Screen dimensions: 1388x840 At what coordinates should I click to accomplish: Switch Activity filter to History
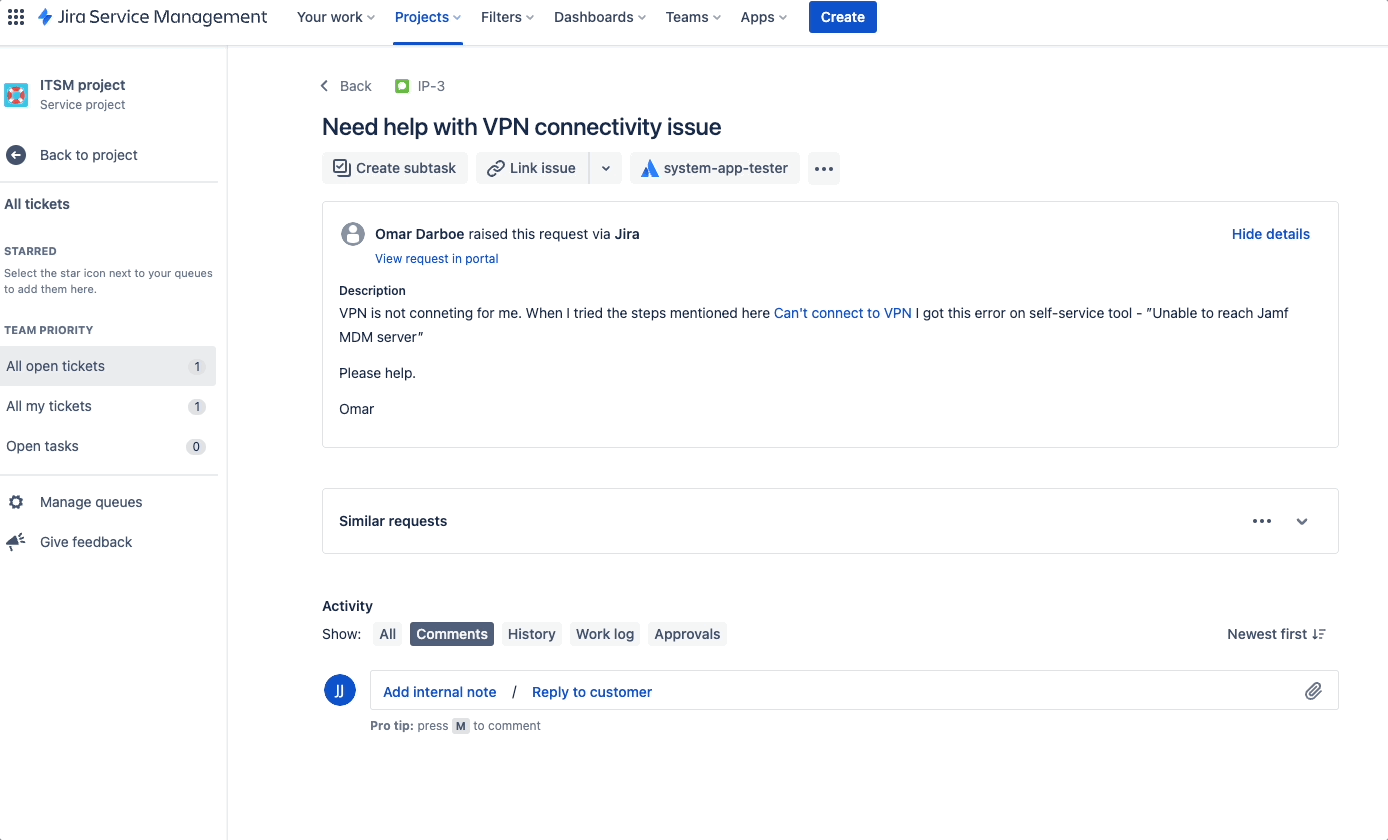click(x=531, y=633)
